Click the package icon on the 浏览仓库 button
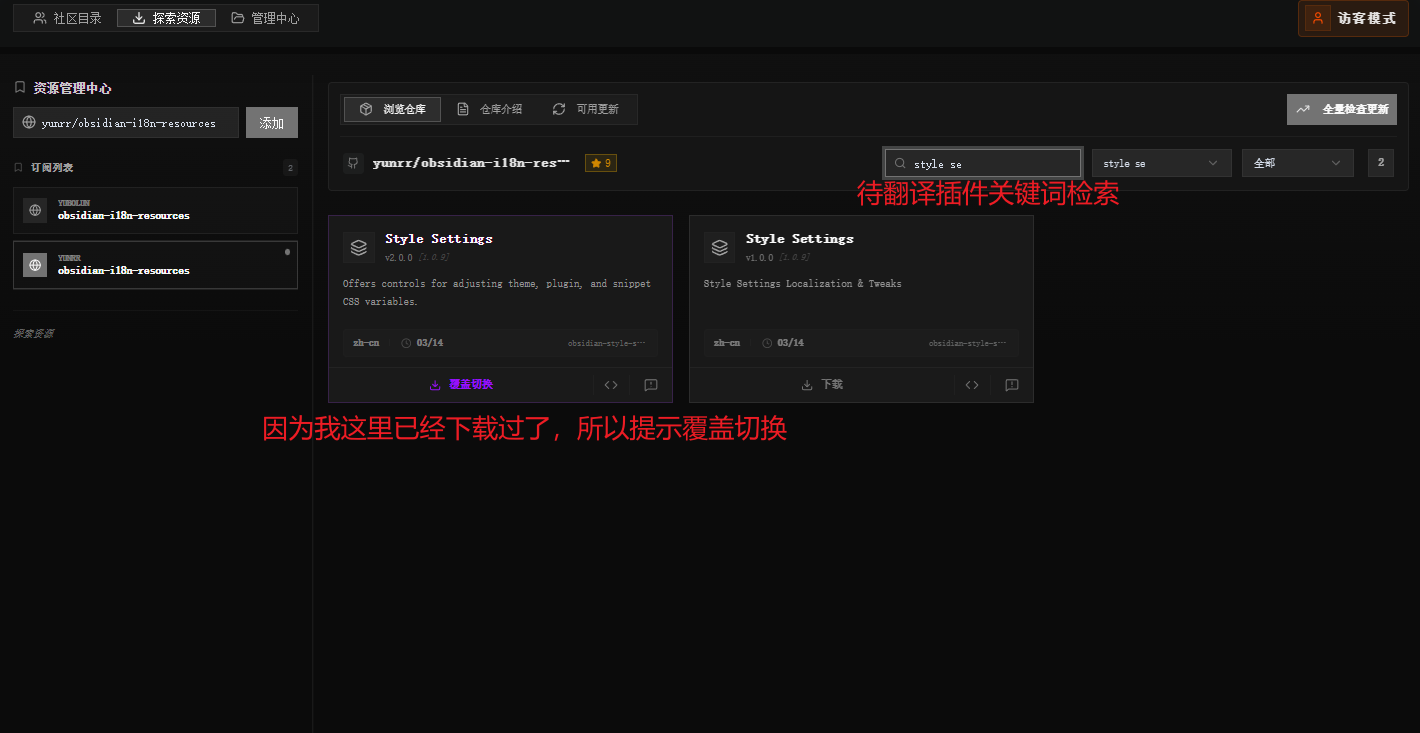Screen dimensions: 1420x733 point(366,109)
